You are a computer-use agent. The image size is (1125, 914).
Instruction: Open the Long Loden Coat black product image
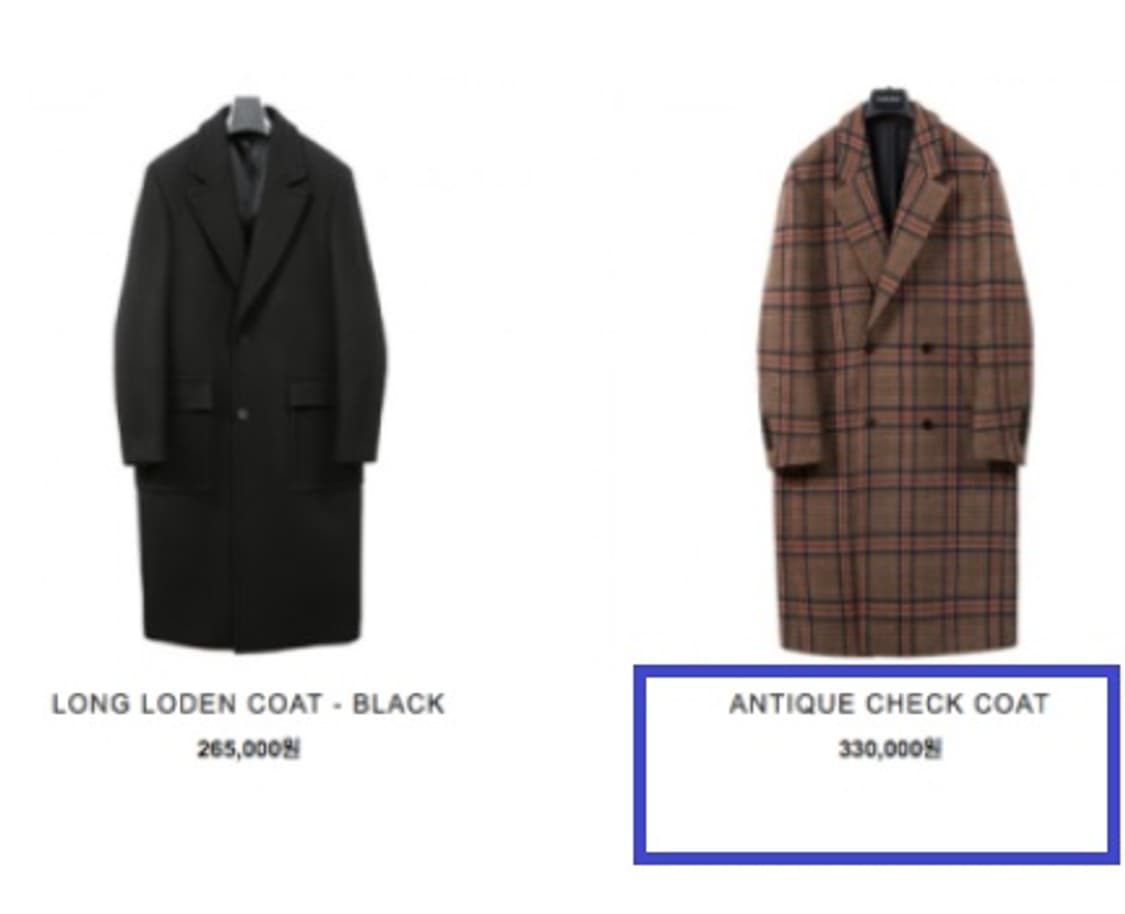pos(249,373)
